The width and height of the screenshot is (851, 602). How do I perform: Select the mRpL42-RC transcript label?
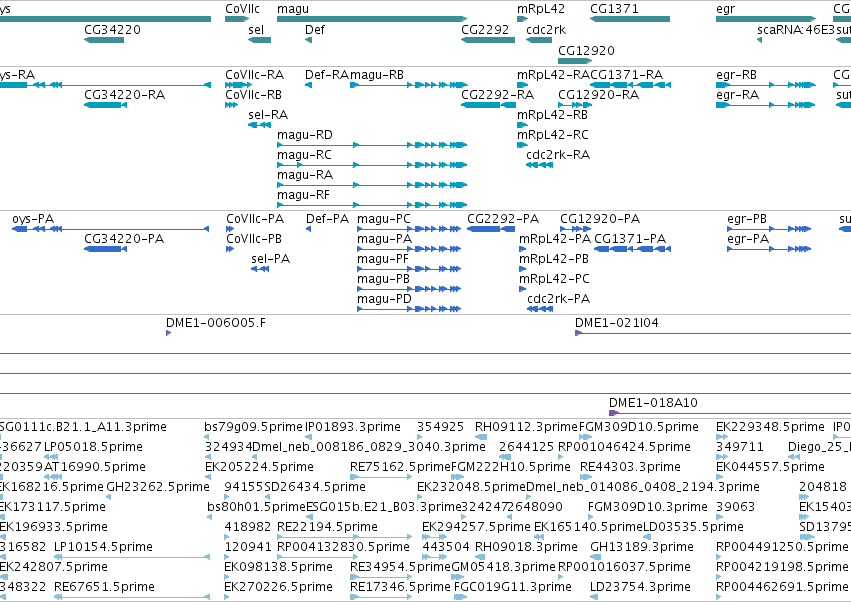tap(552, 135)
